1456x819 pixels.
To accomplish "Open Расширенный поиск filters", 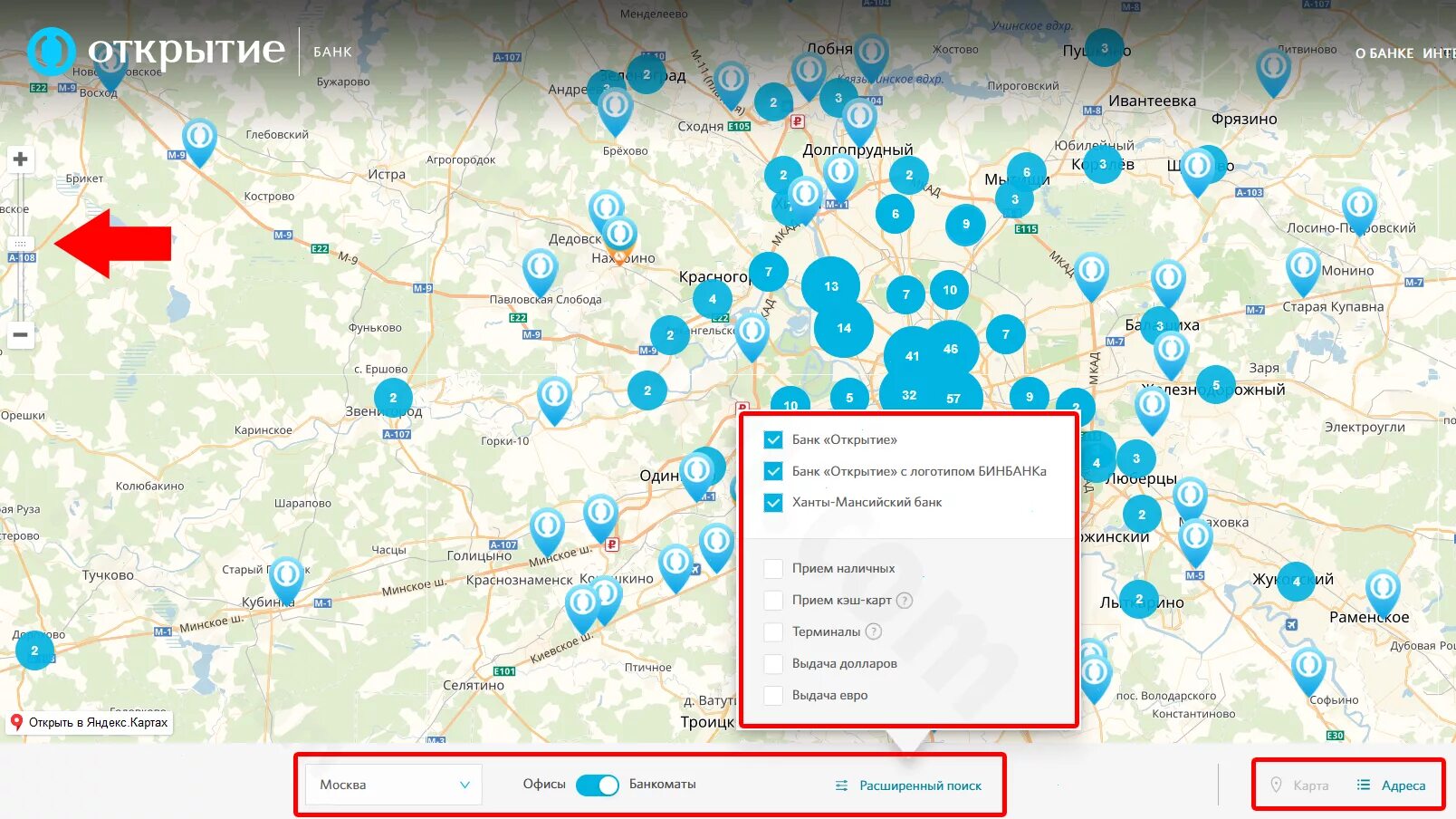I will click(x=920, y=785).
